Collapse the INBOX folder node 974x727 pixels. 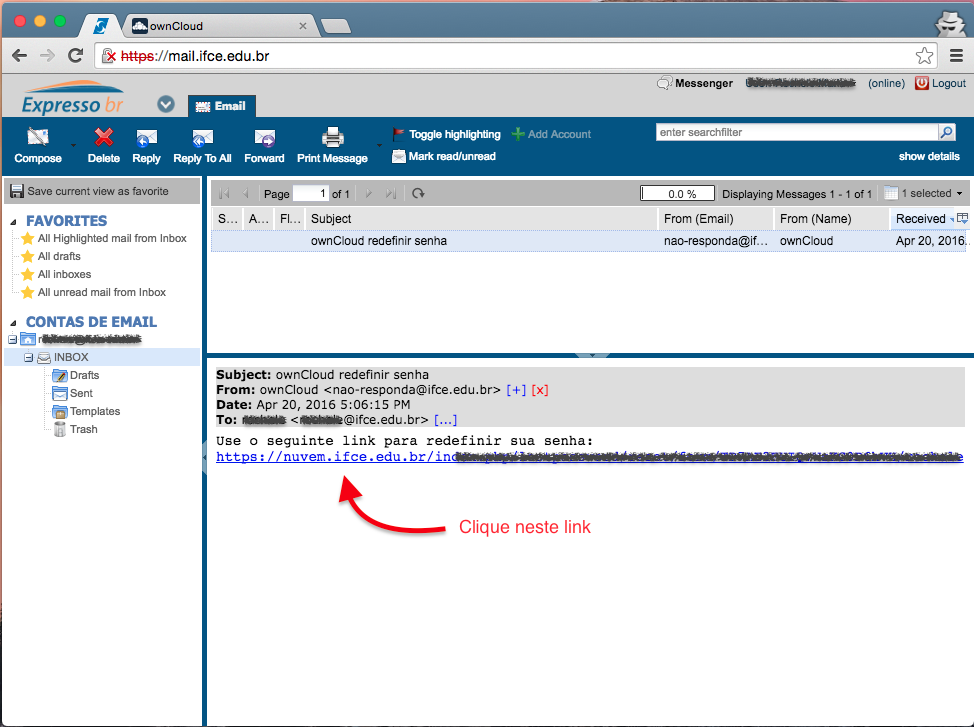click(29, 358)
